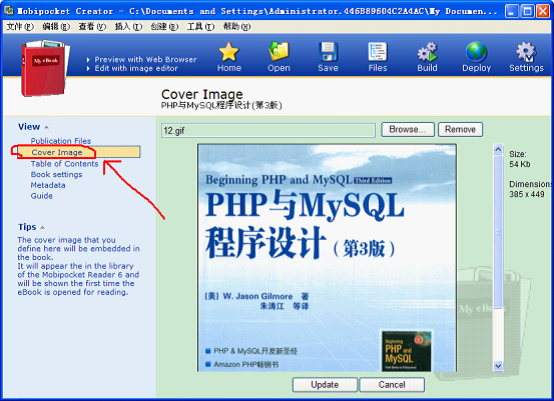Image resolution: width=554 pixels, height=401 pixels.
Task: Click the Update button
Action: pyautogui.click(x=325, y=384)
